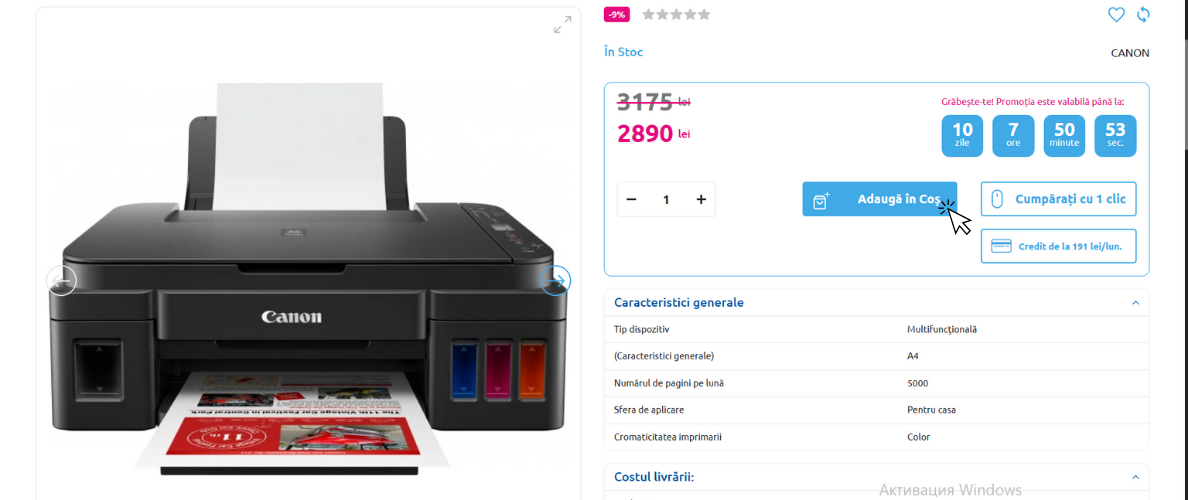The height and width of the screenshot is (500, 1188).
Task: Click the main printer product image
Action: coord(308,281)
